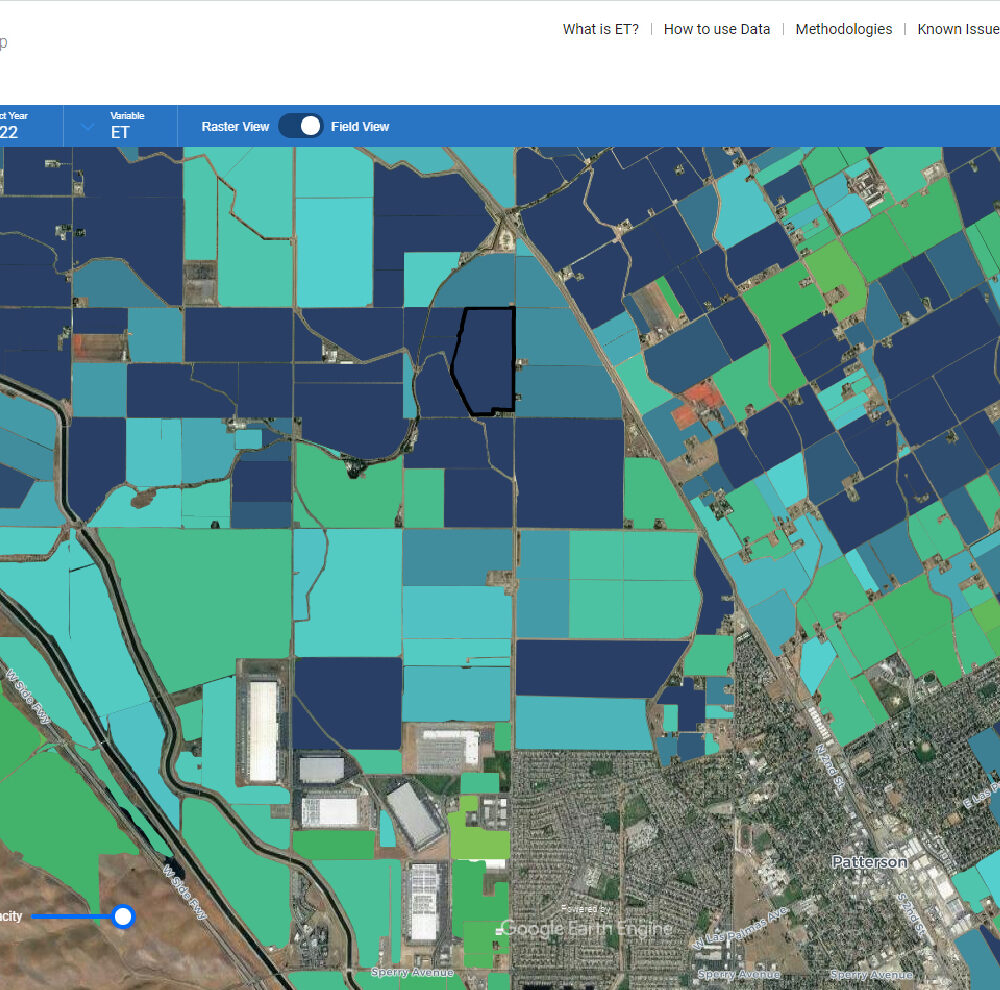This screenshot has height=990, width=1000.
Task: Click the large white warehouse roof
Action: pyautogui.click(x=262, y=730)
